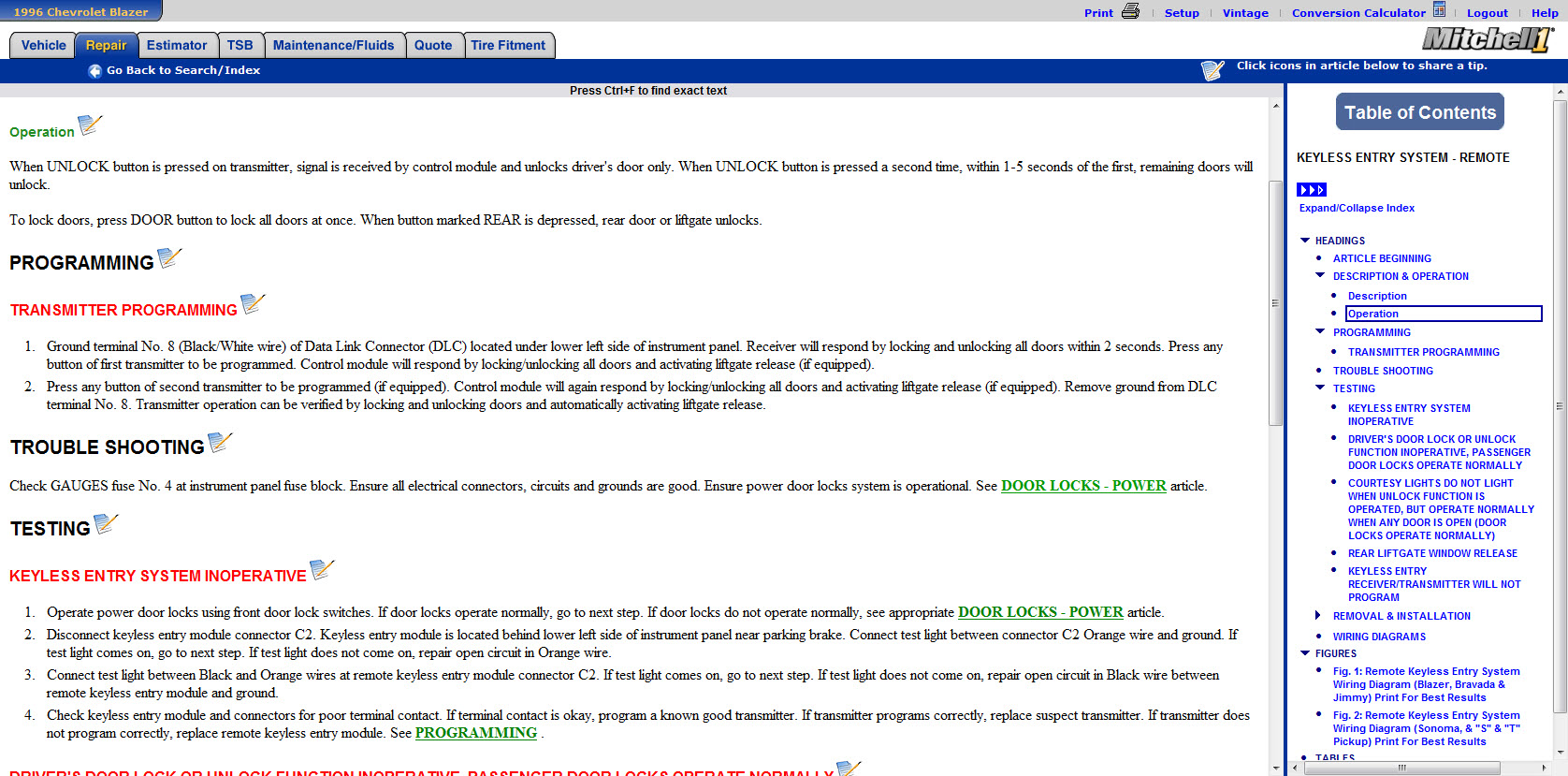This screenshot has width=1568, height=776.
Task: Open Fig. 1 Blazer, Bravada & Jimmy wiring diagram
Action: (1426, 684)
